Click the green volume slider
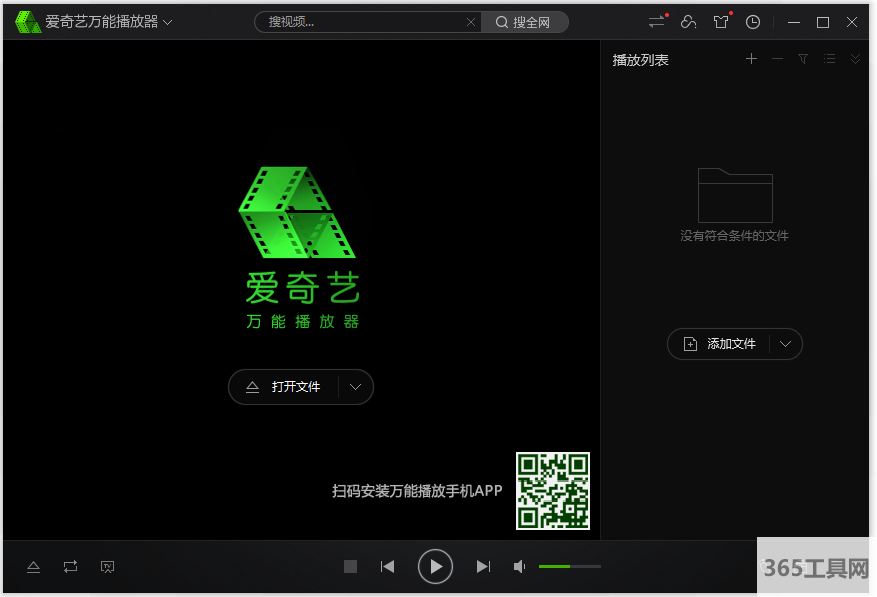Screen dimensions: 877x597 pos(569,567)
